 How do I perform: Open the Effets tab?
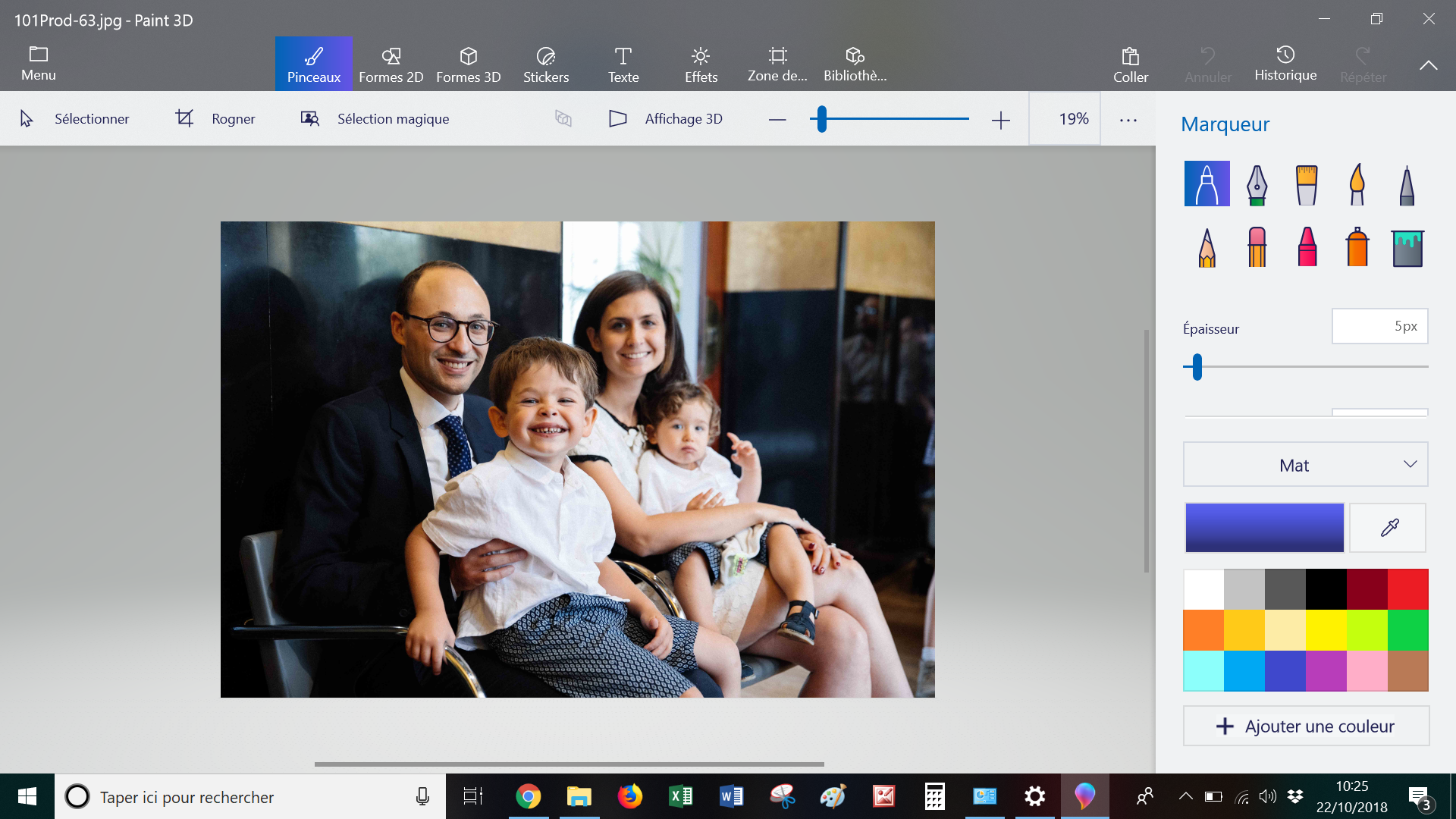pyautogui.click(x=700, y=64)
